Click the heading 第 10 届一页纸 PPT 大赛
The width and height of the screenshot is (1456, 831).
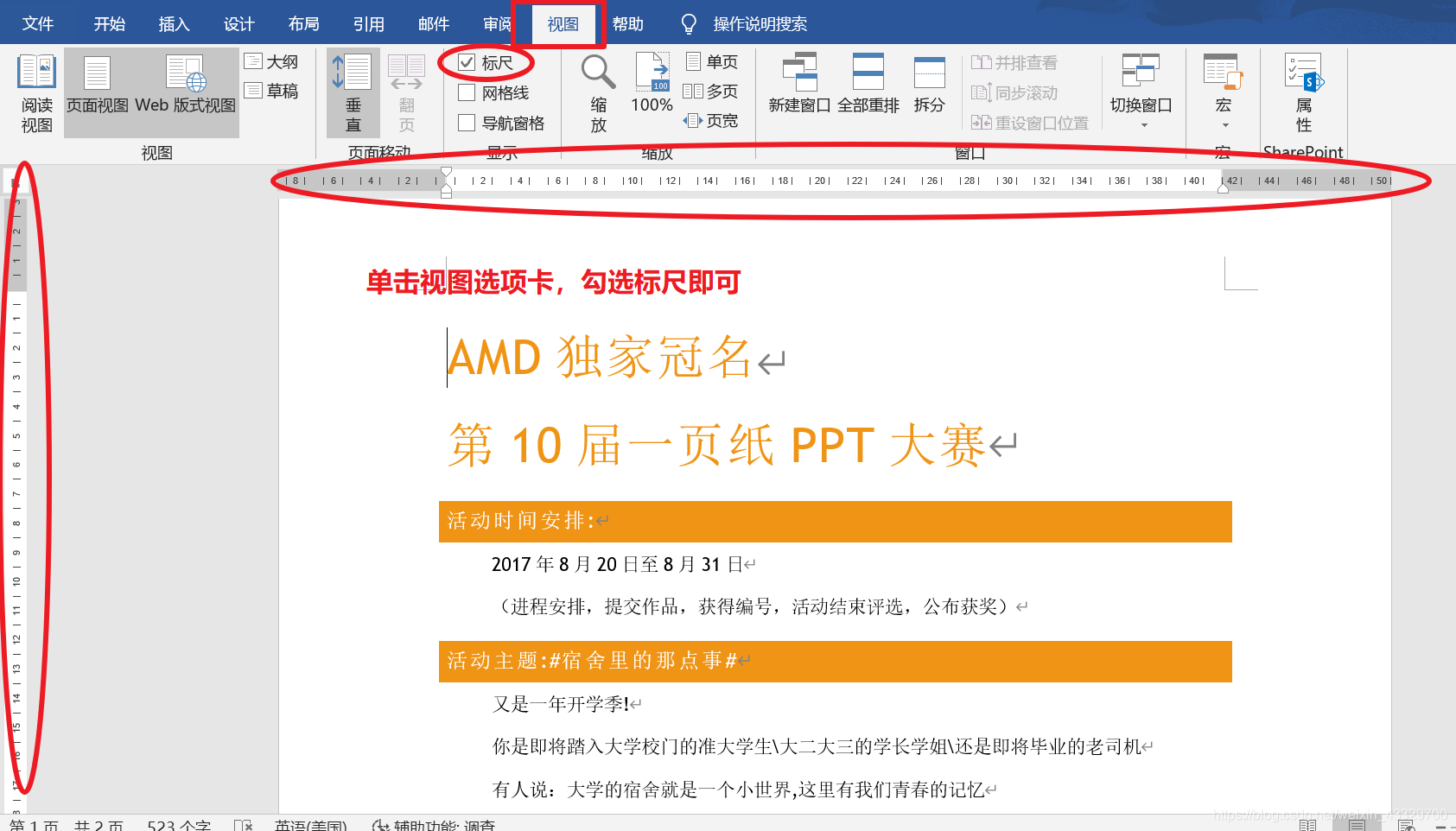717,446
